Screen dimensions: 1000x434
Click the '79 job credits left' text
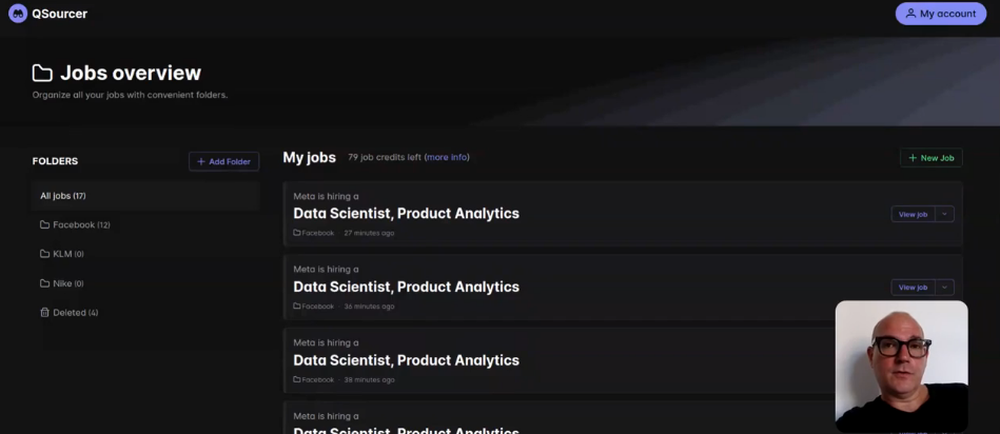[385, 157]
